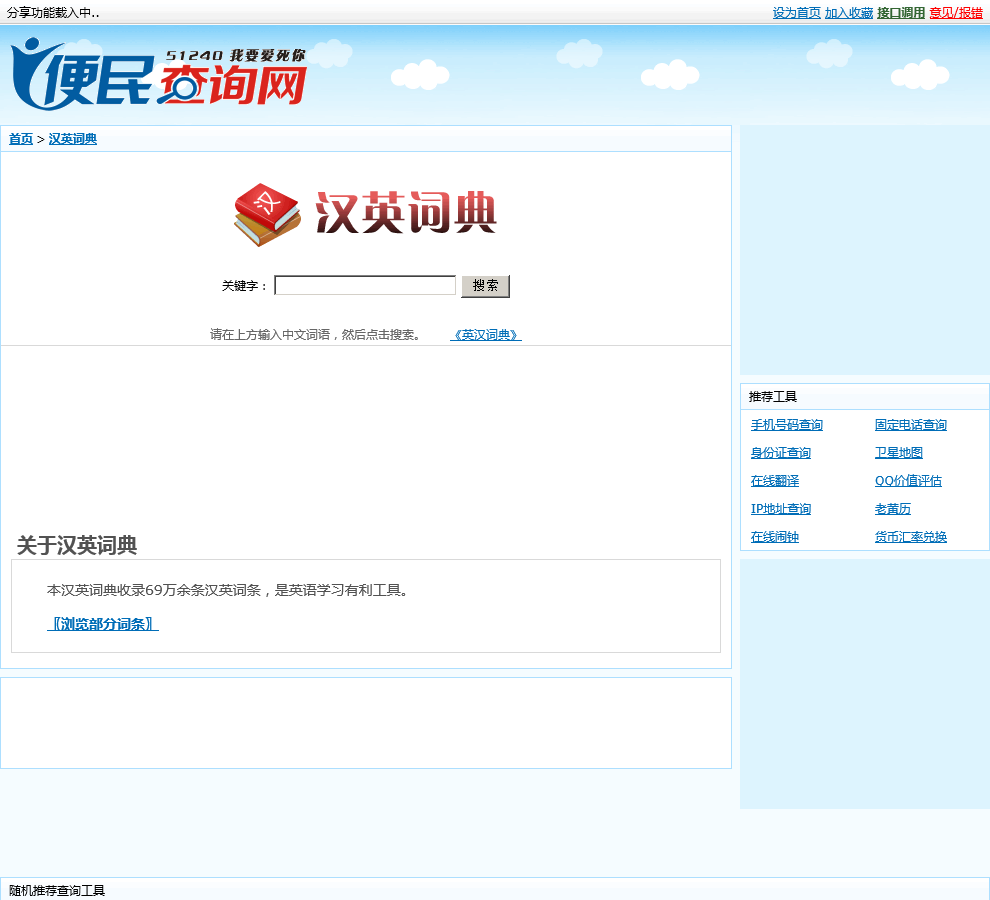Open the 在线翻译 tool
The image size is (990, 900).
(x=775, y=481)
